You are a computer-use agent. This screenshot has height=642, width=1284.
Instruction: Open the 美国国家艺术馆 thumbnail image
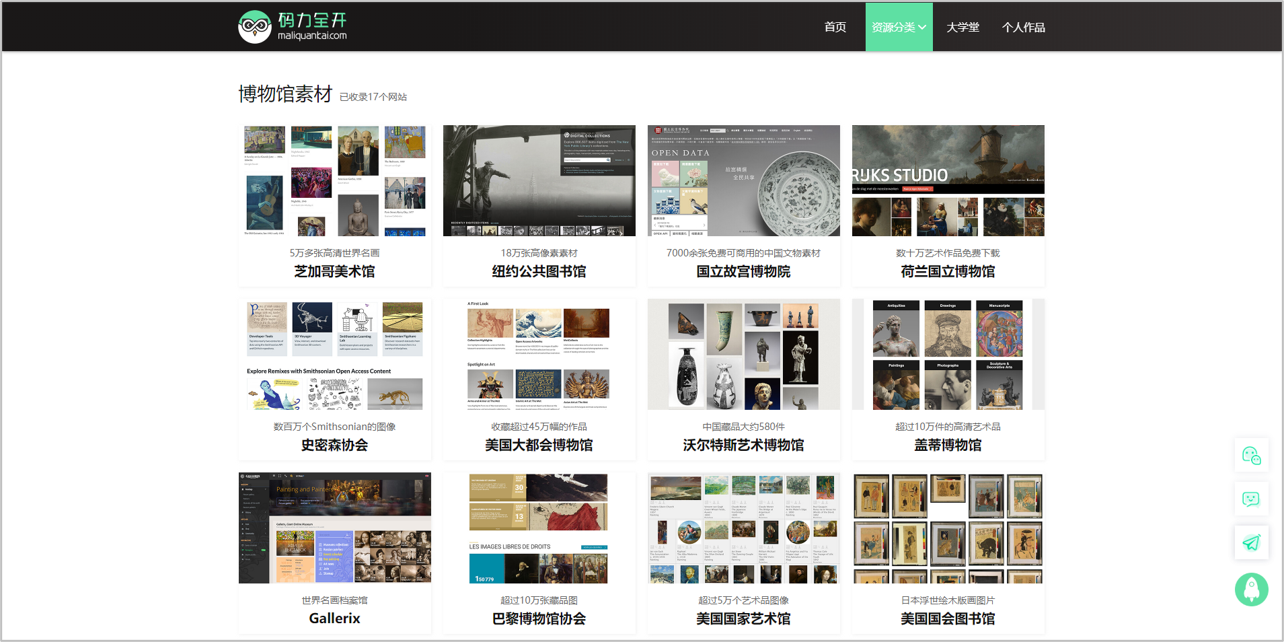tap(744, 528)
